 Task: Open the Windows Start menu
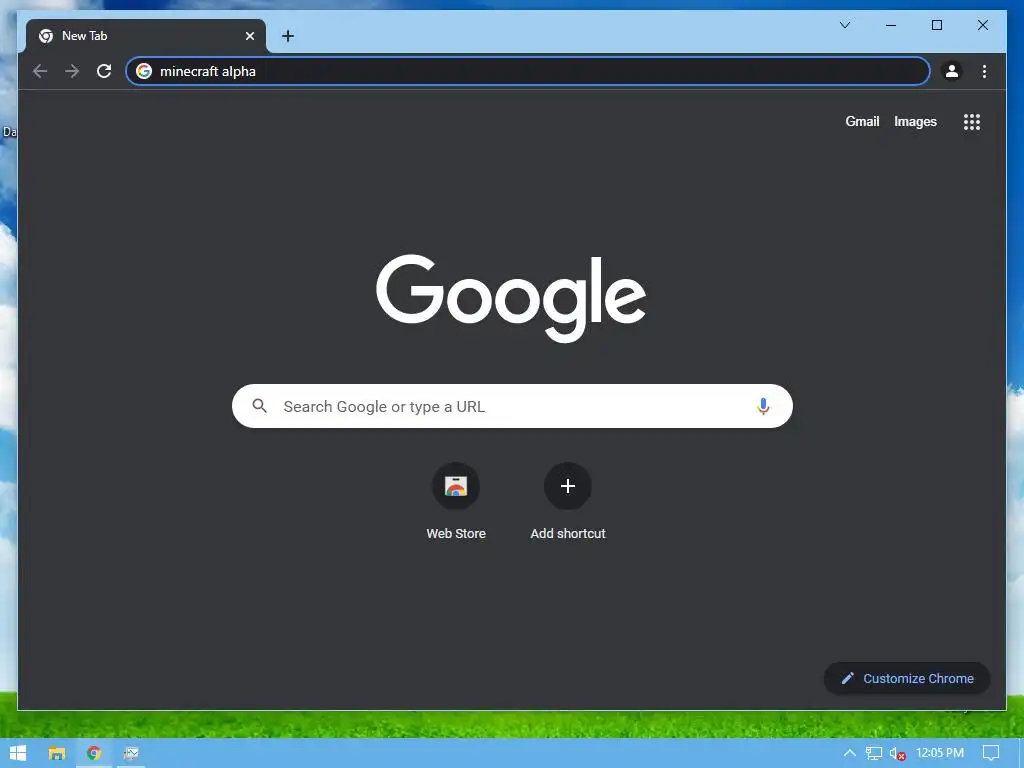[x=18, y=753]
